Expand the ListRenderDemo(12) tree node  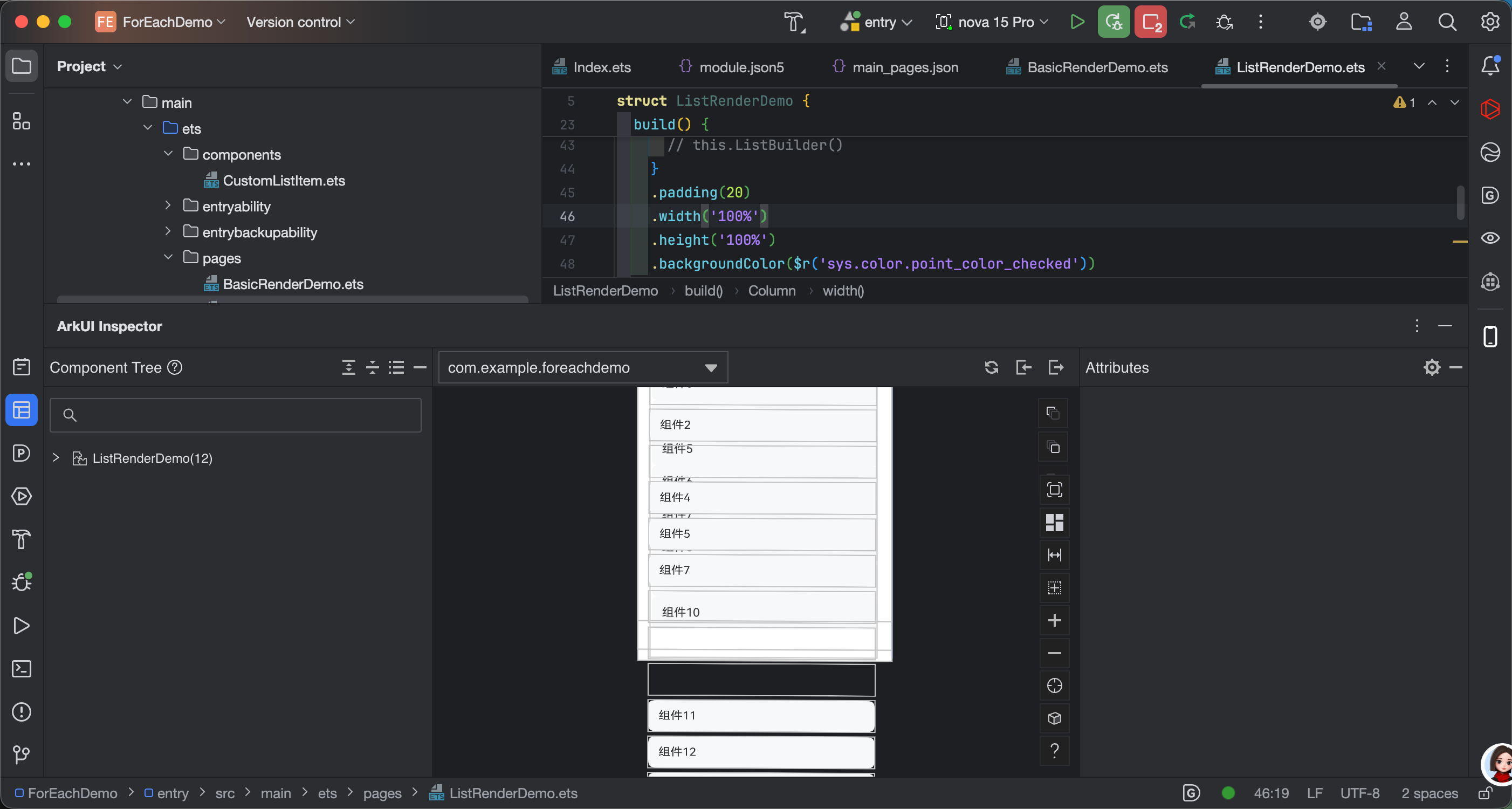coord(56,458)
